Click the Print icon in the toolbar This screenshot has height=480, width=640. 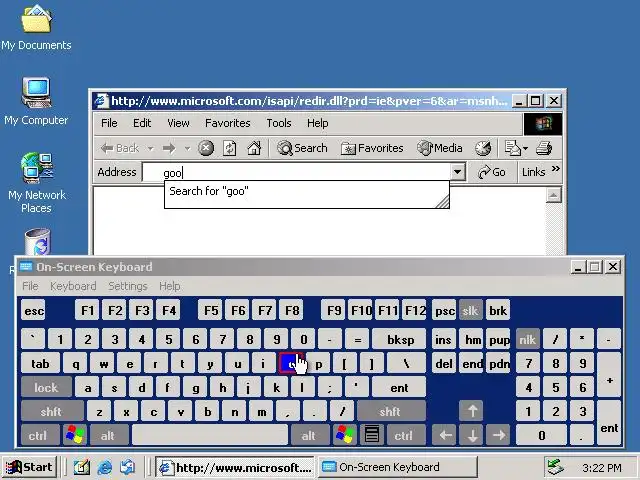pyautogui.click(x=544, y=148)
